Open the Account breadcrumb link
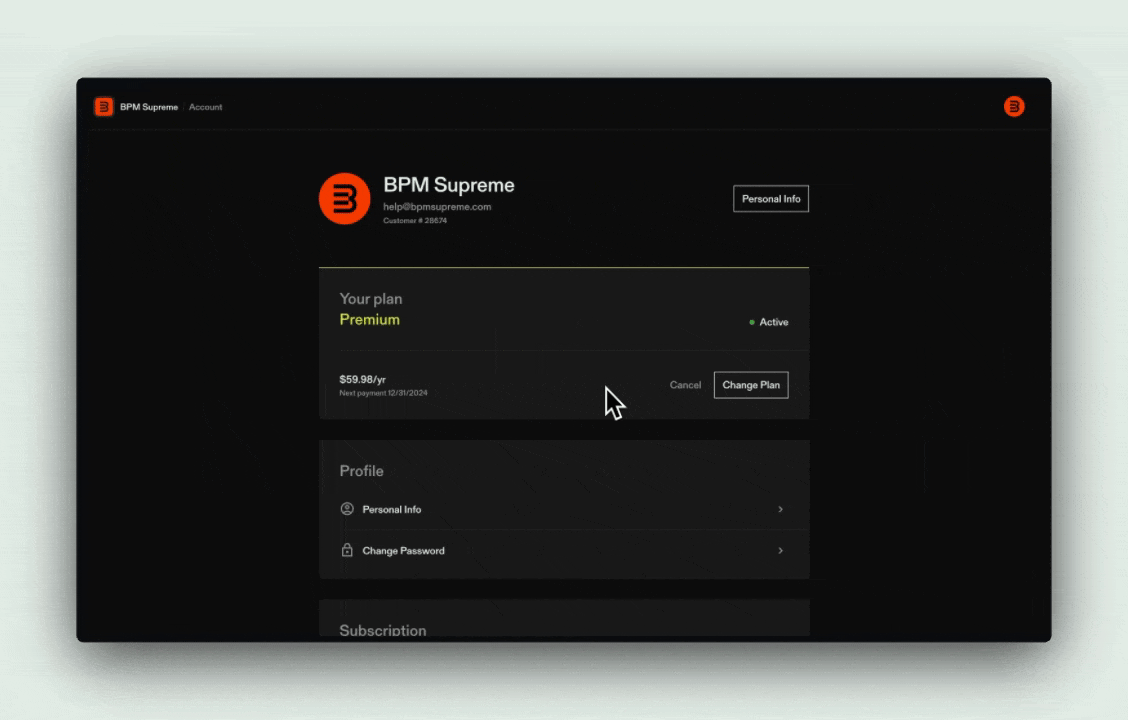This screenshot has height=720, width=1128. point(205,107)
